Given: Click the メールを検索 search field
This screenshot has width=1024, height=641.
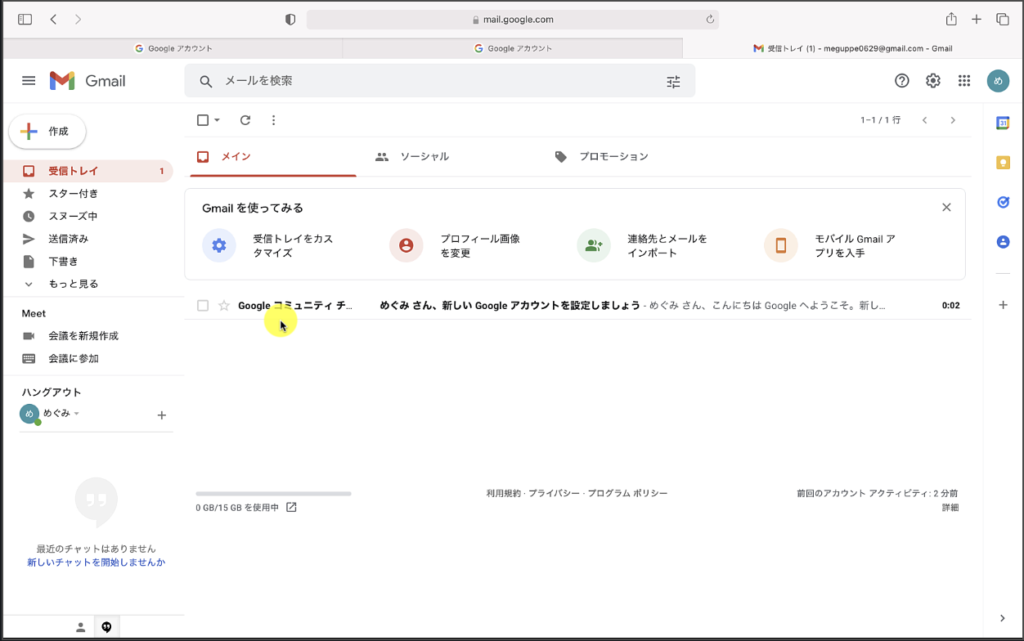Looking at the screenshot, I should (x=438, y=81).
